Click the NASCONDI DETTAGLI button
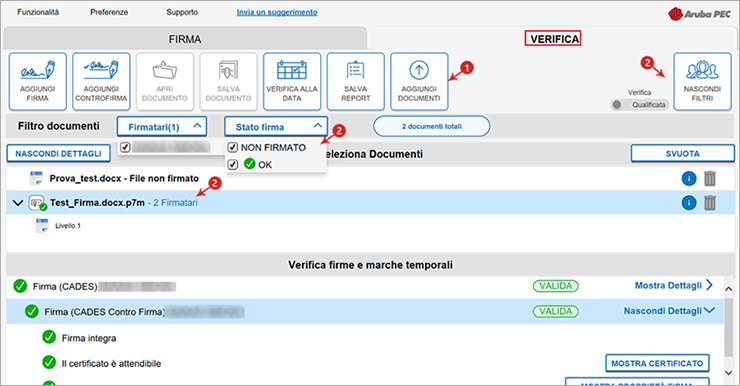 [59, 154]
